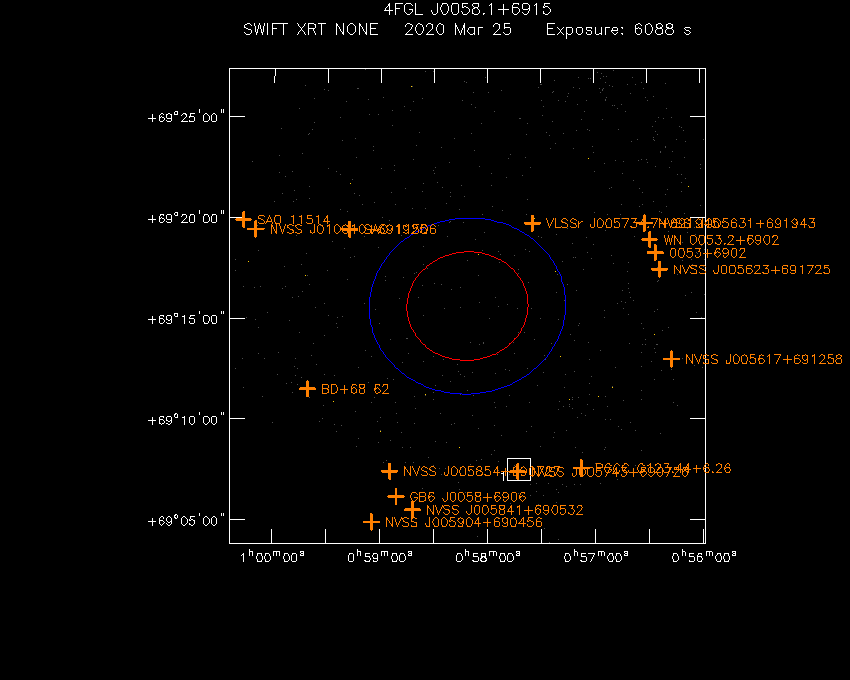Image resolution: width=850 pixels, height=680 pixels.
Task: Select the VLSSr source cross marker
Action: coord(532,223)
